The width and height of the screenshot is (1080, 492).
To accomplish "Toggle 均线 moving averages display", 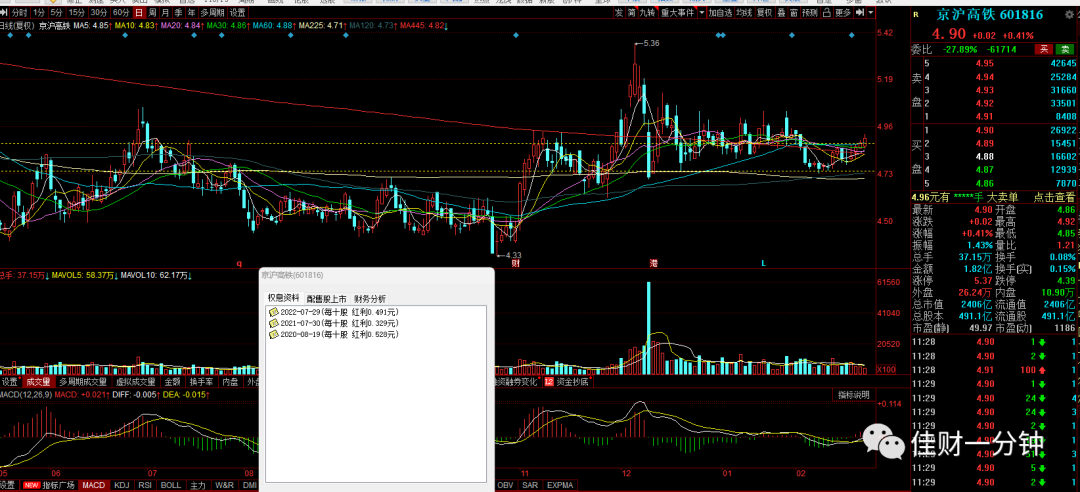I will point(745,12).
